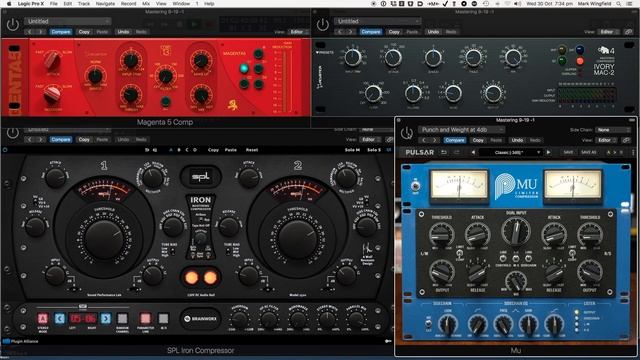Click the Spotlight search icon in menu bar
The image size is (640, 360).
(x=619, y=4)
